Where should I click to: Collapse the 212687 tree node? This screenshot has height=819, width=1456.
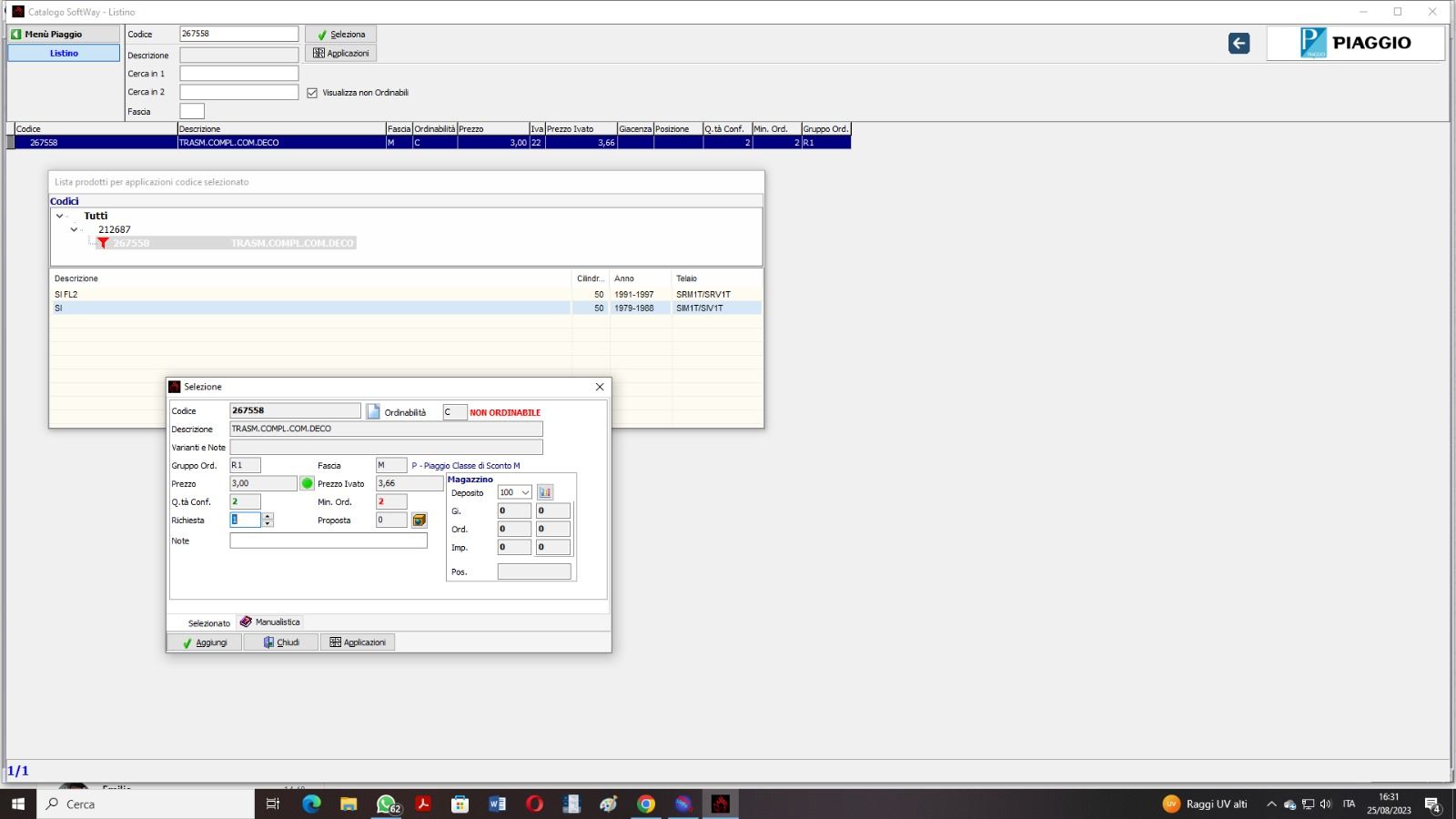(75, 229)
